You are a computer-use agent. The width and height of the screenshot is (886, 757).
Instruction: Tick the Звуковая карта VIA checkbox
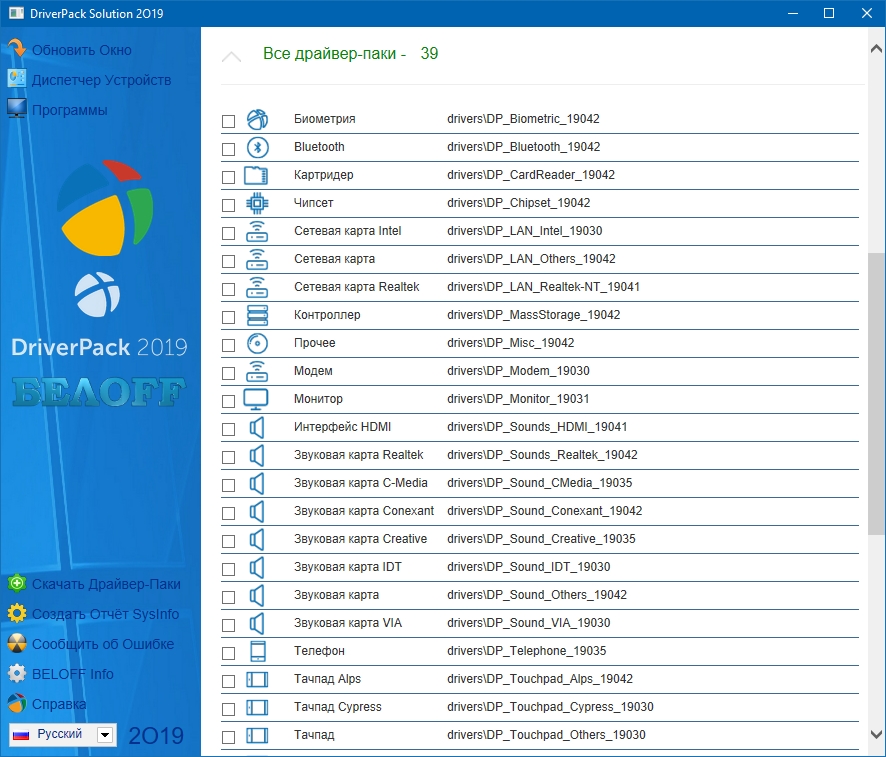(x=229, y=625)
